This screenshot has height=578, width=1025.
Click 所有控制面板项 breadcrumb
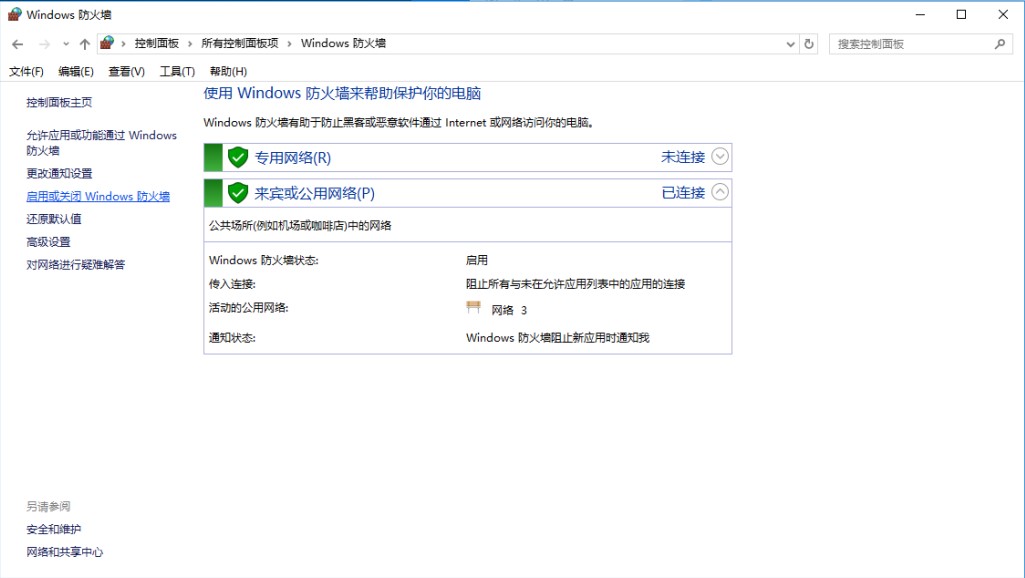(240, 43)
